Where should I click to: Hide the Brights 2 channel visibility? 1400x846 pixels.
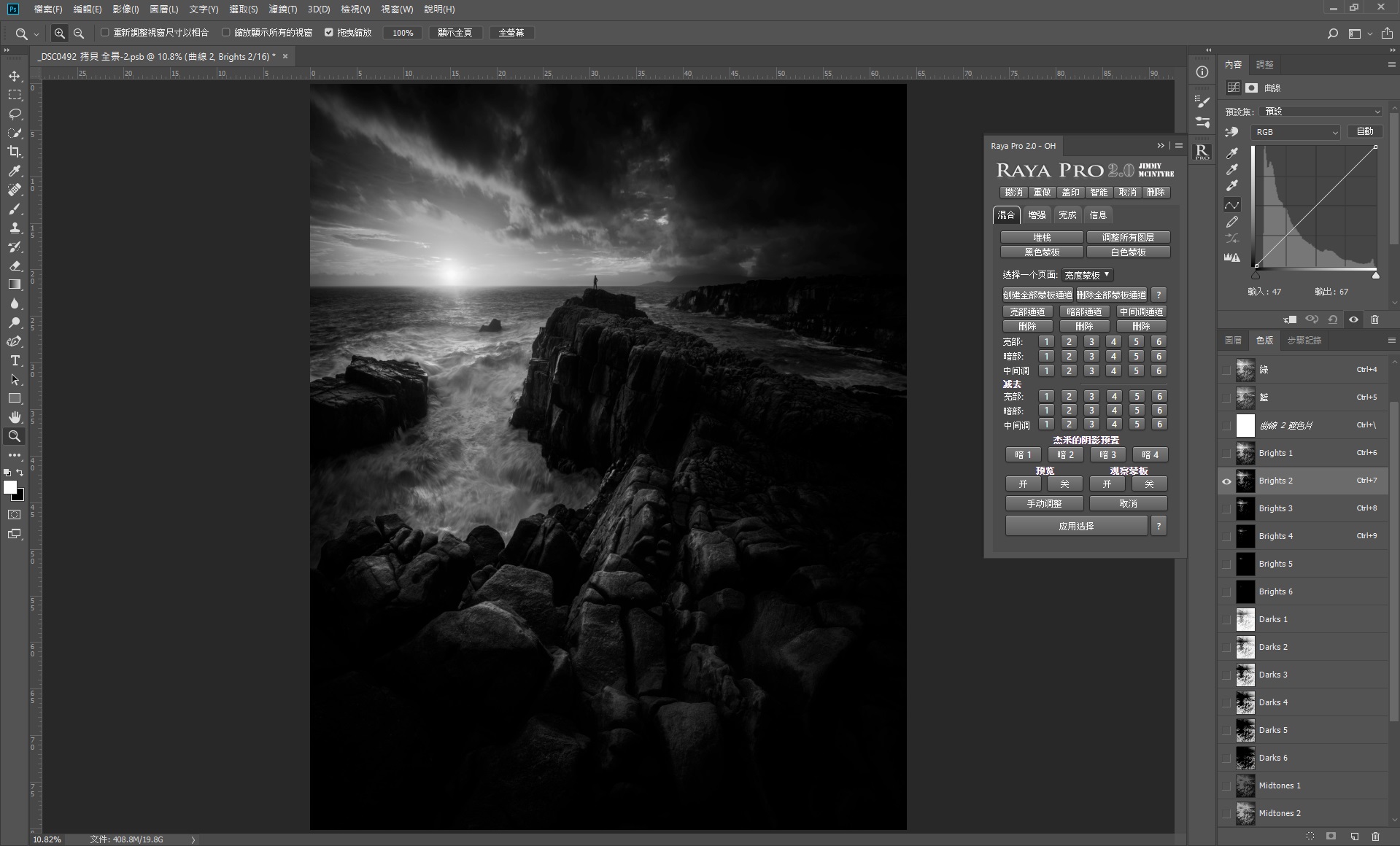pyautogui.click(x=1226, y=481)
